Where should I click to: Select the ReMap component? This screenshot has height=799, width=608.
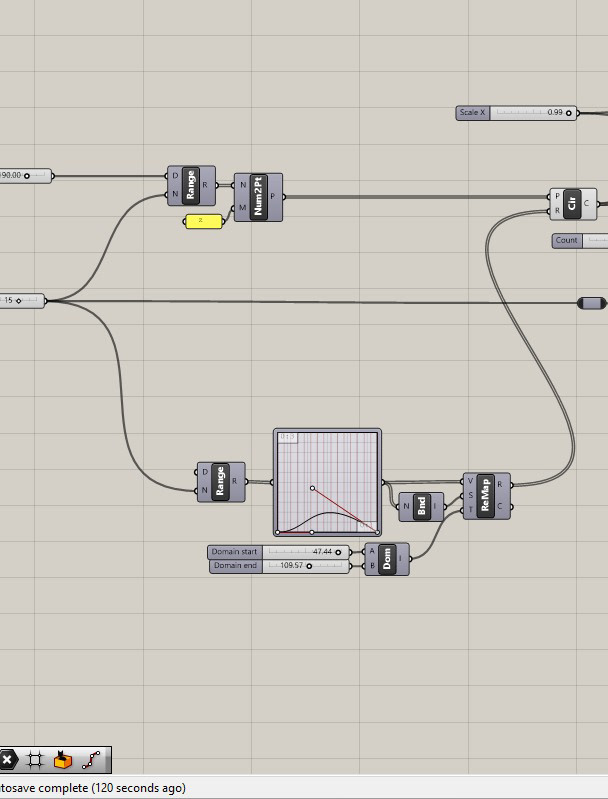486,496
